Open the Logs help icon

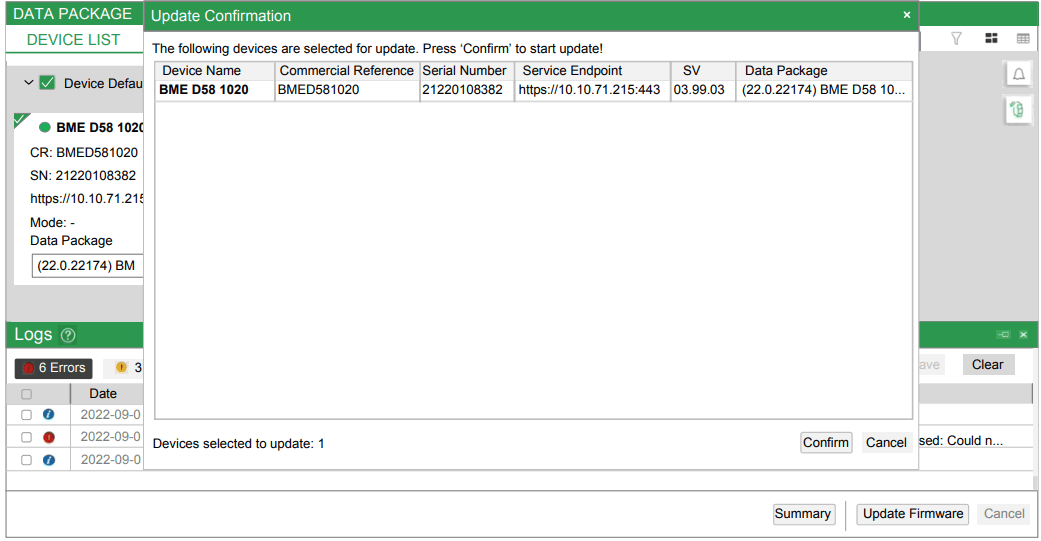pyautogui.click(x=68, y=335)
